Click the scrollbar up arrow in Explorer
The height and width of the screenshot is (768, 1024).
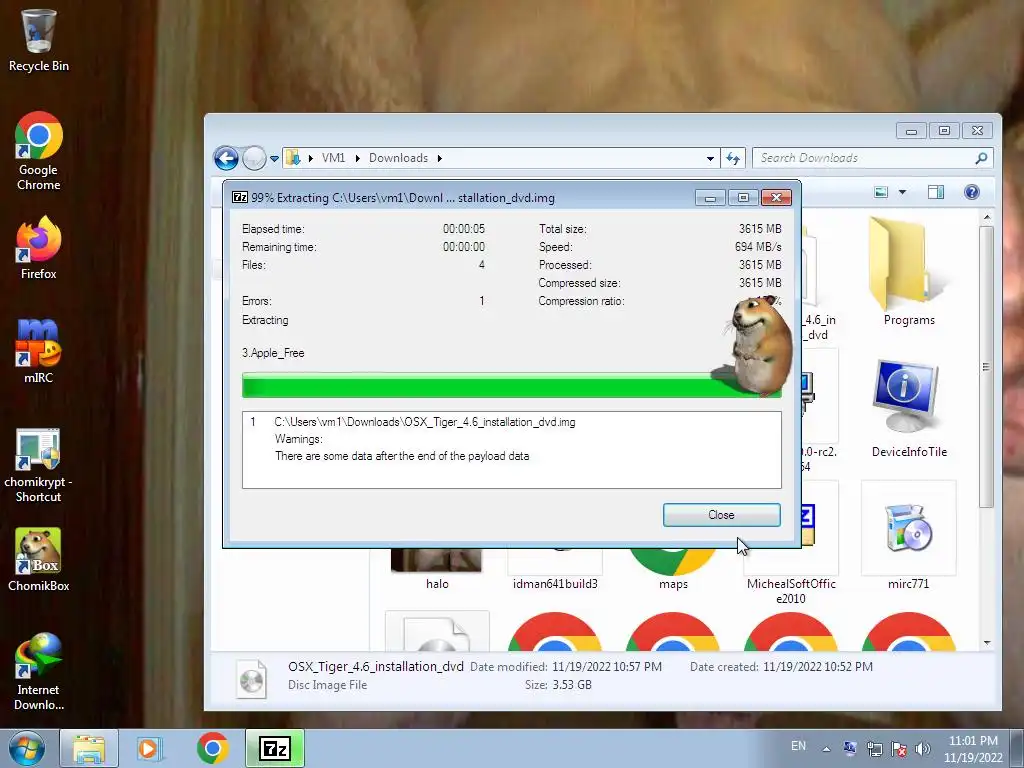[x=986, y=217]
